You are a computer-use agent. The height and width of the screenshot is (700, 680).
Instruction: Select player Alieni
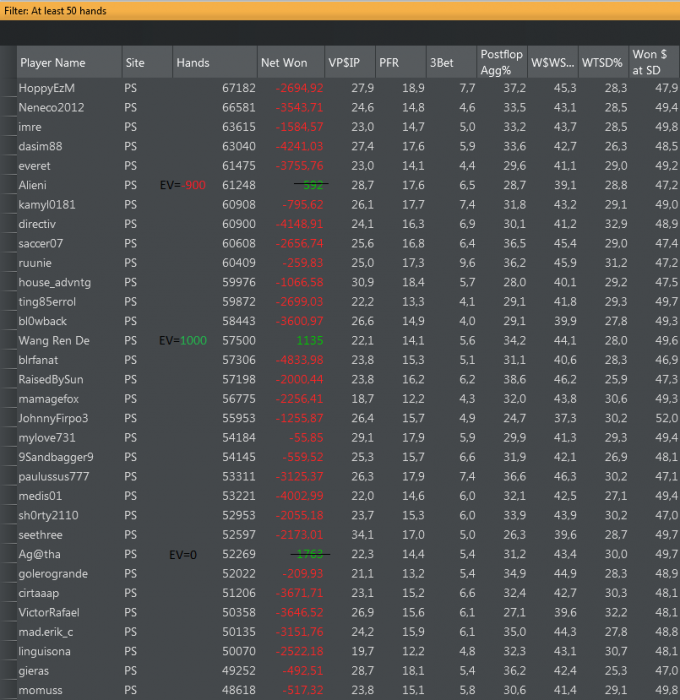(x=32, y=185)
